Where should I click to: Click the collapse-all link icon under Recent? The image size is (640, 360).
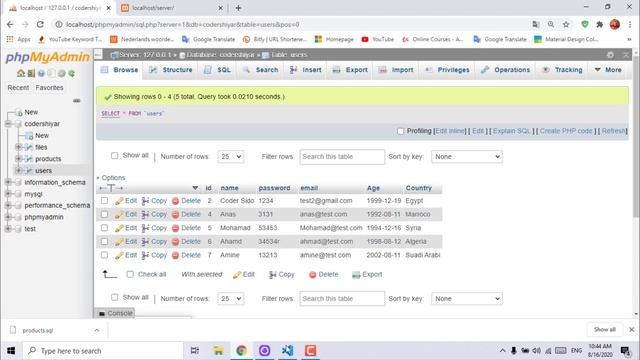[x=77, y=100]
